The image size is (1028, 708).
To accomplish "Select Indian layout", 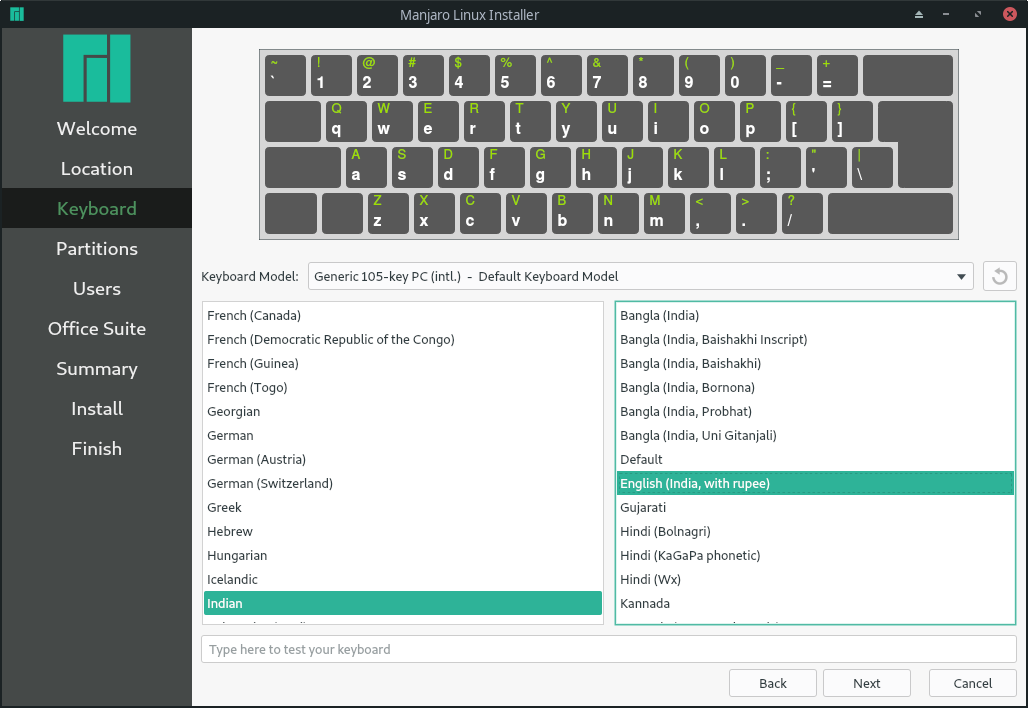I will tap(403, 603).
